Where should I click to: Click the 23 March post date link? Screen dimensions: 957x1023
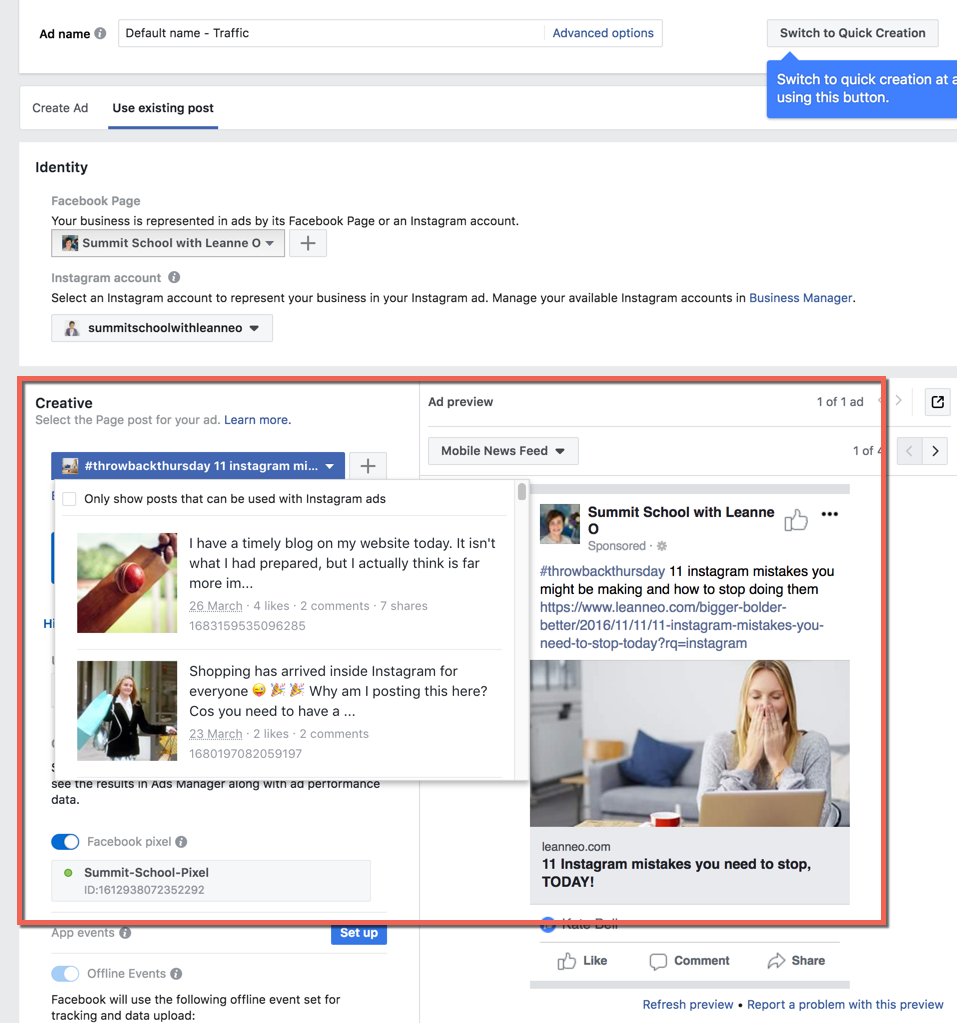(x=216, y=734)
